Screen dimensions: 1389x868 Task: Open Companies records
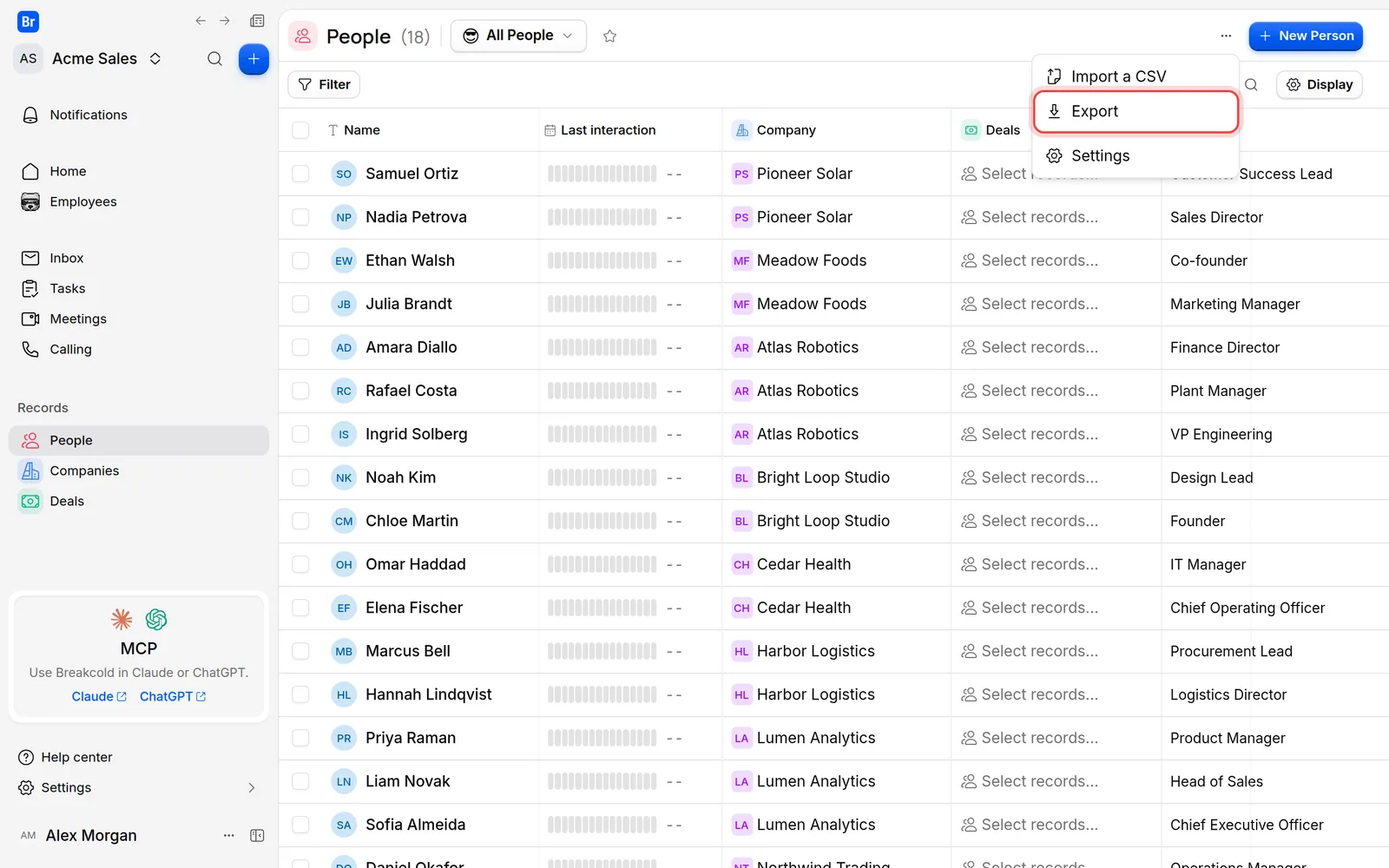pyautogui.click(x=139, y=470)
